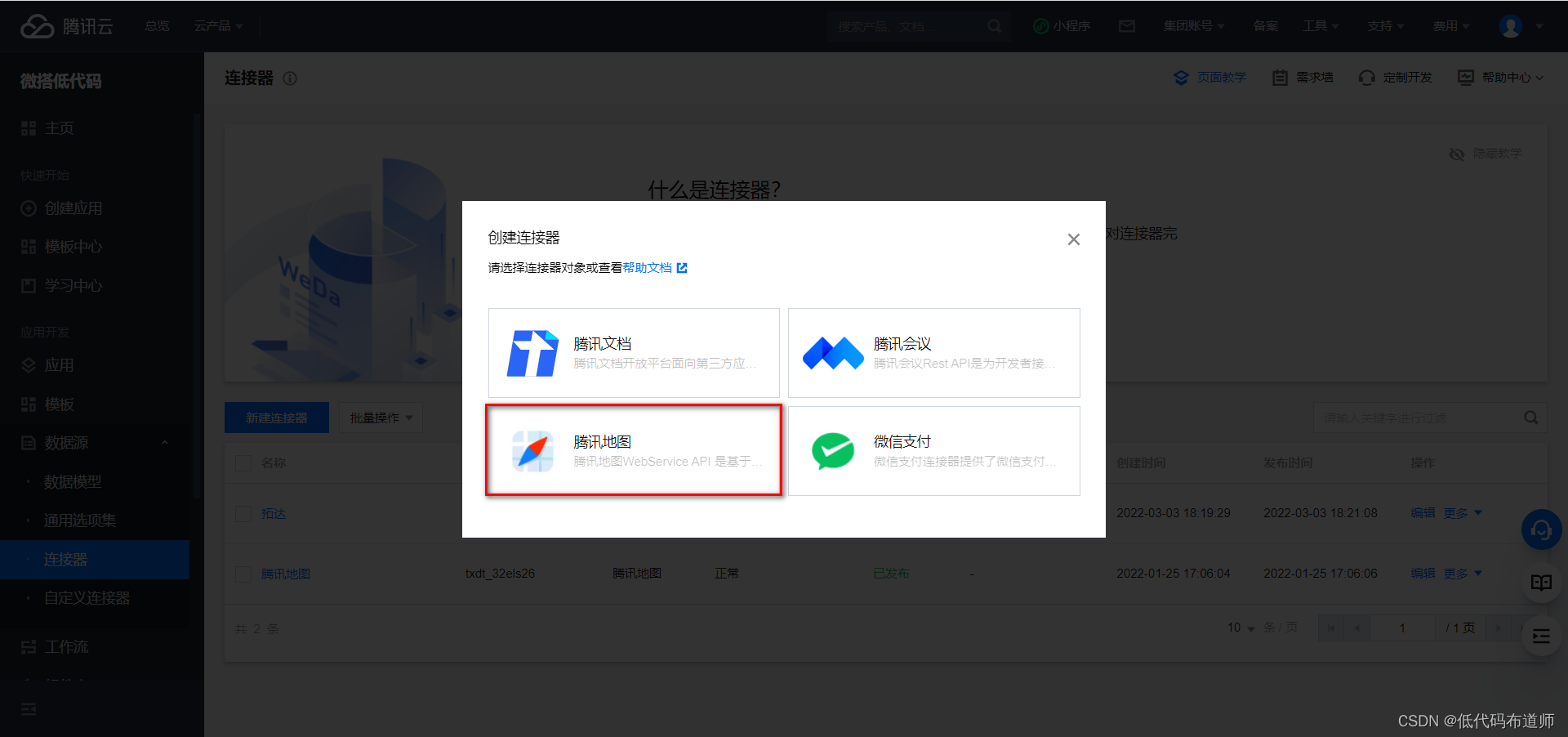Close the 创建连接器 dialog
Screen dimensions: 1568x737
(1073, 239)
